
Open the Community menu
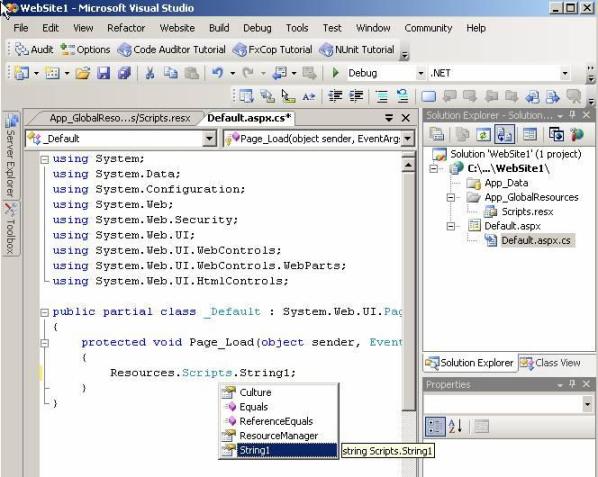[428, 28]
